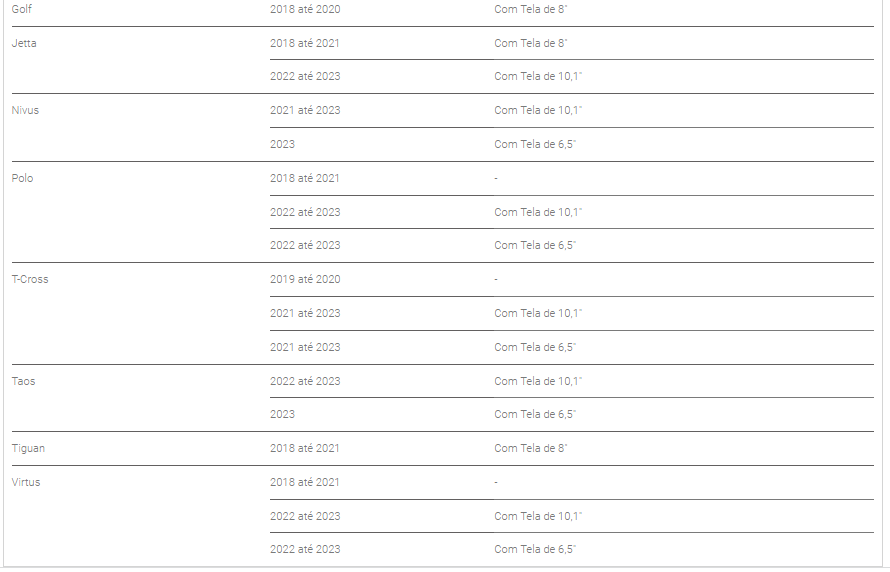Select the Taos model label
890x572 pixels.
point(23,381)
